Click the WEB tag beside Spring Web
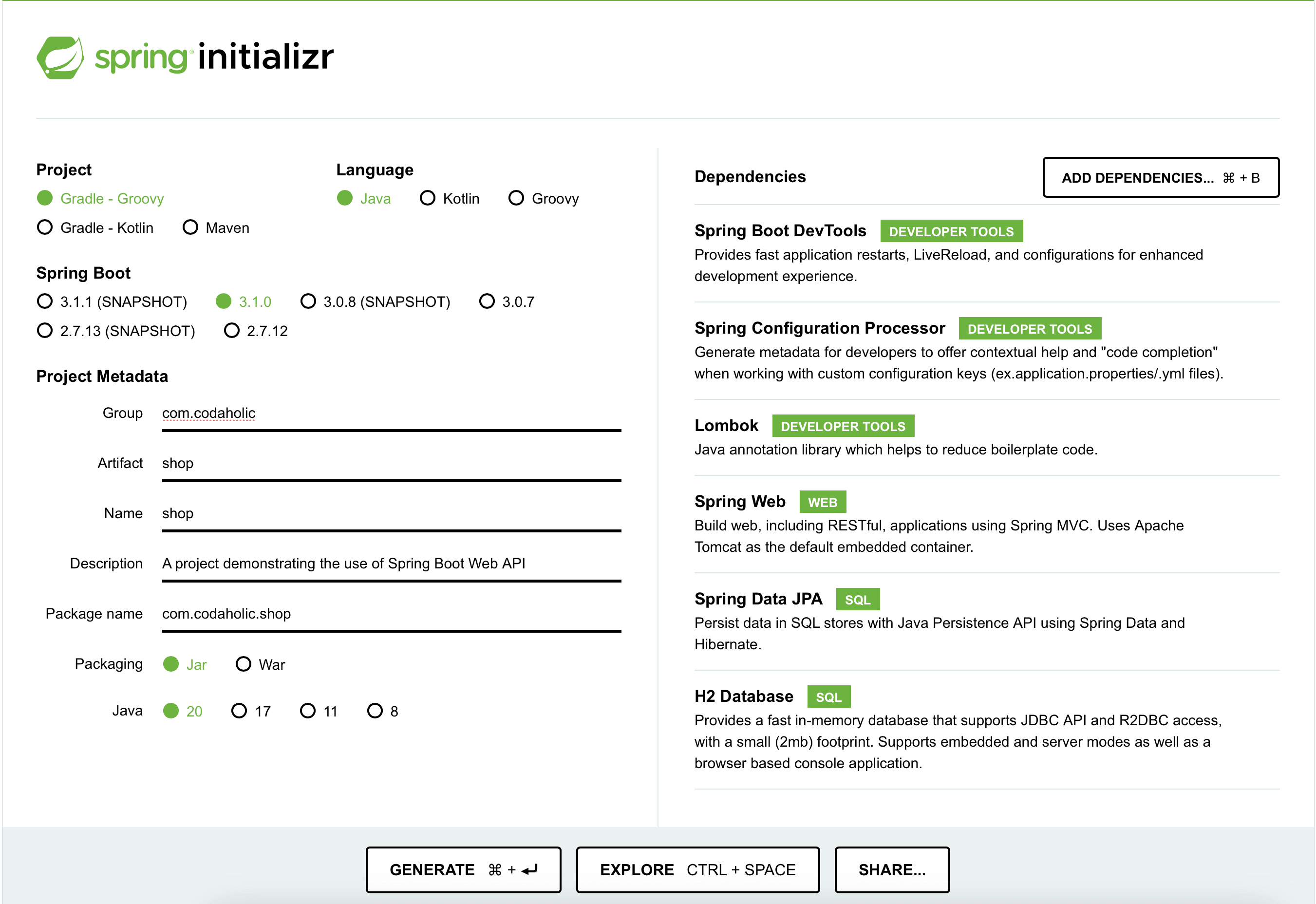 823,502
